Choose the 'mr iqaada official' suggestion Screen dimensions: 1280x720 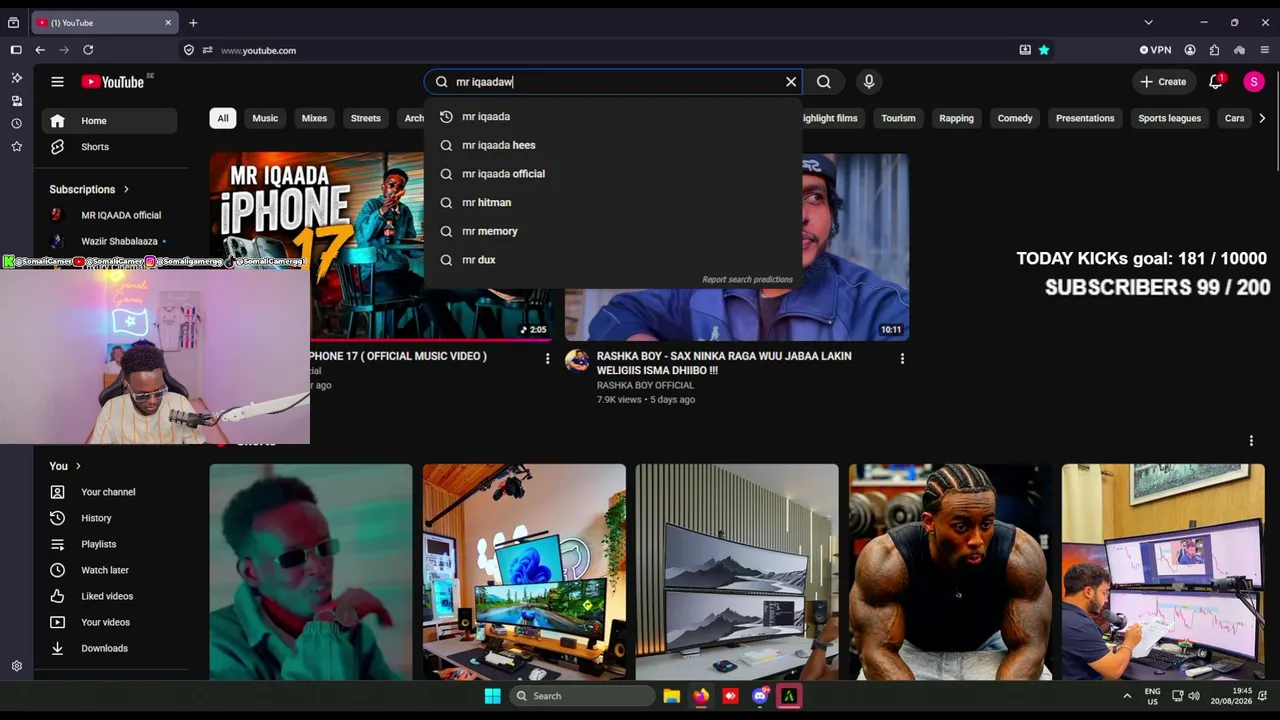pyautogui.click(x=613, y=174)
